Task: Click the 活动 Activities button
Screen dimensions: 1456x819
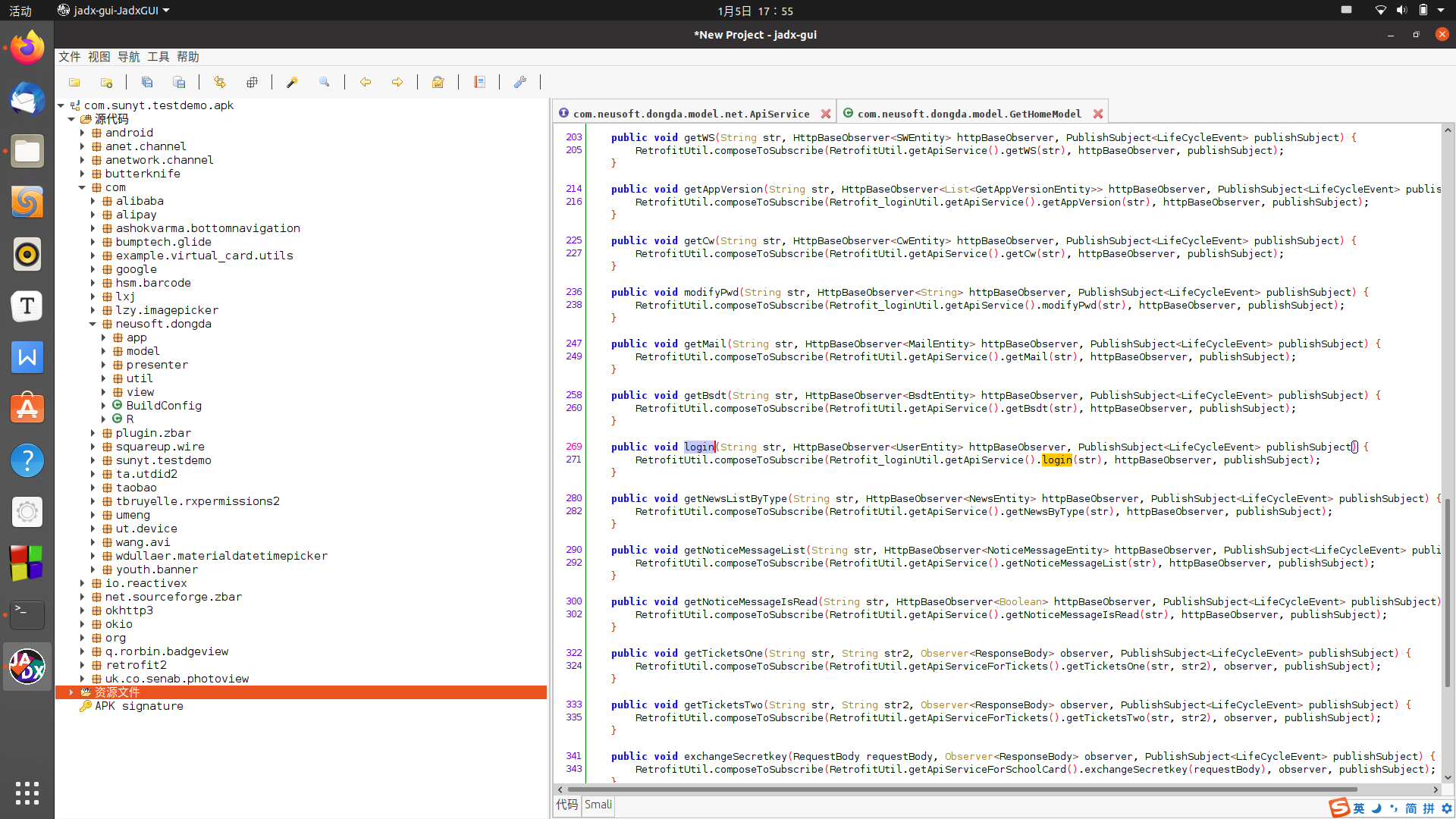Action: pyautogui.click(x=20, y=11)
